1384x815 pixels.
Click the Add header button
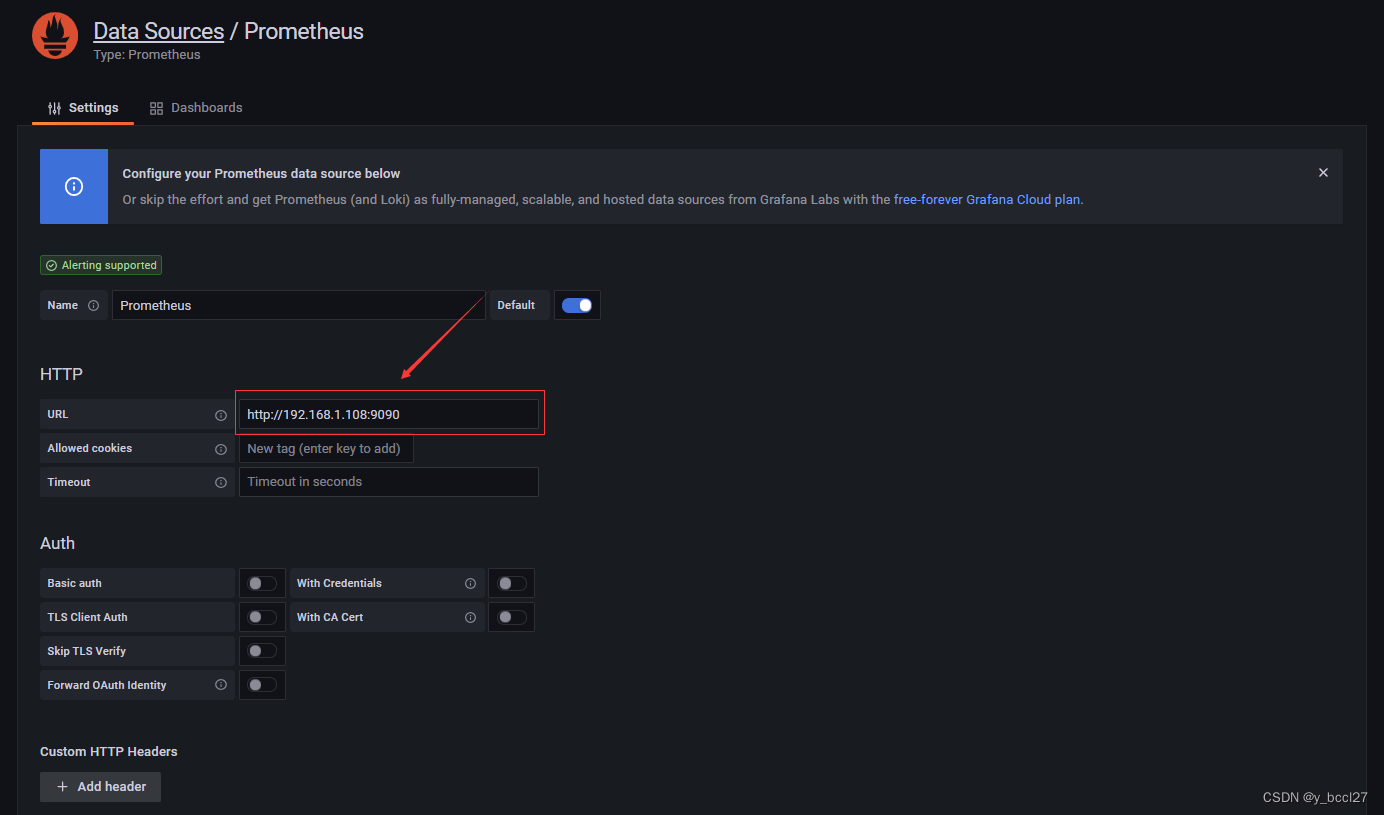100,787
